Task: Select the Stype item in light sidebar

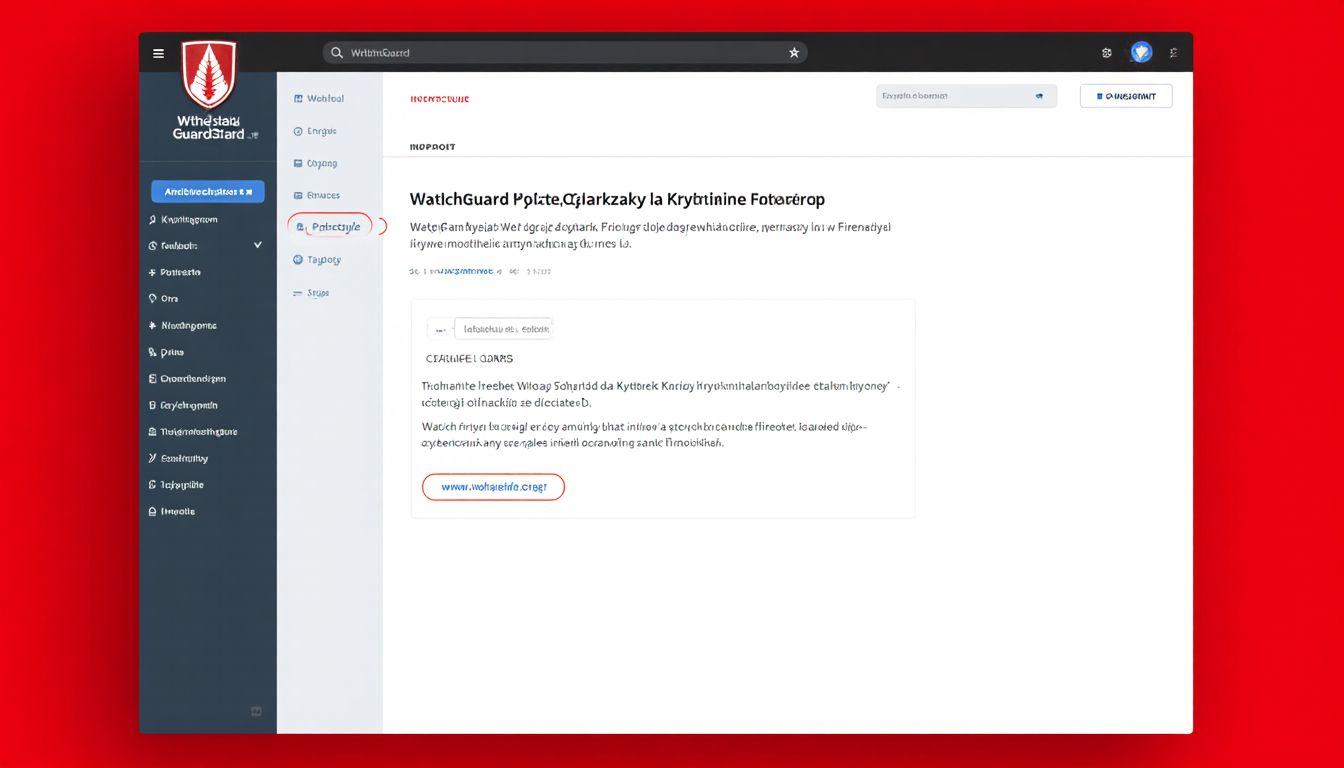Action: pos(317,293)
